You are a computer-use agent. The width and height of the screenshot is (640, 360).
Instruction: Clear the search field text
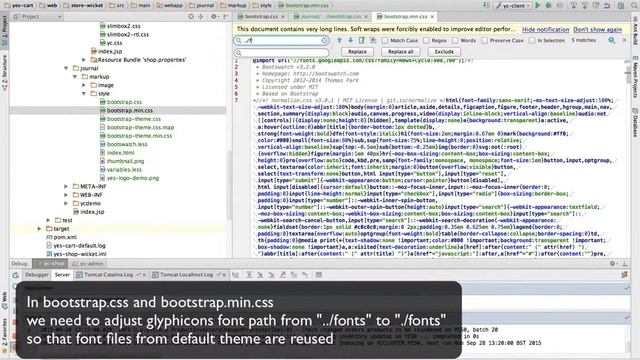(324, 40)
